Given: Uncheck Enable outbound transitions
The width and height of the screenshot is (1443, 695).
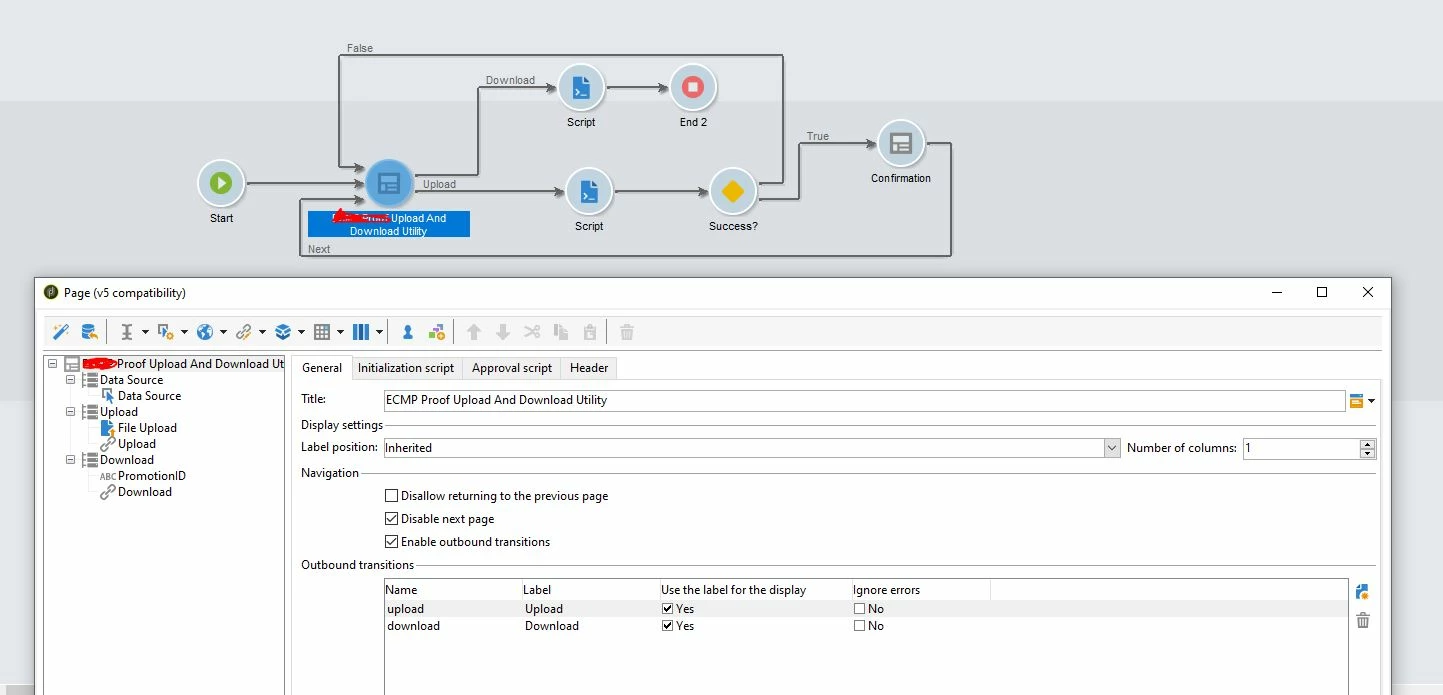Looking at the screenshot, I should (x=392, y=542).
